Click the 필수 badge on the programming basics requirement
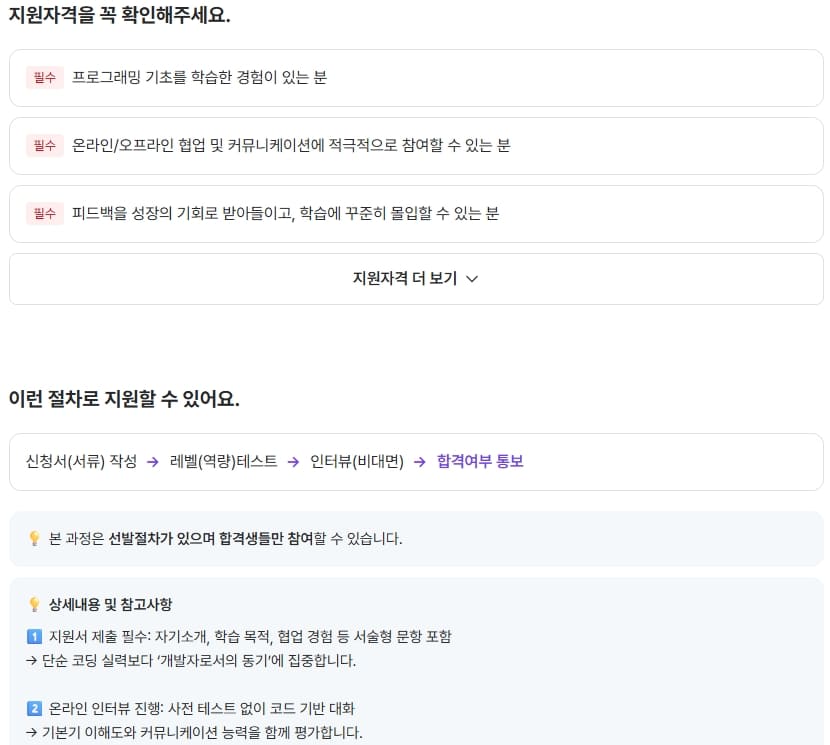Image resolution: width=830 pixels, height=745 pixels. [45, 76]
